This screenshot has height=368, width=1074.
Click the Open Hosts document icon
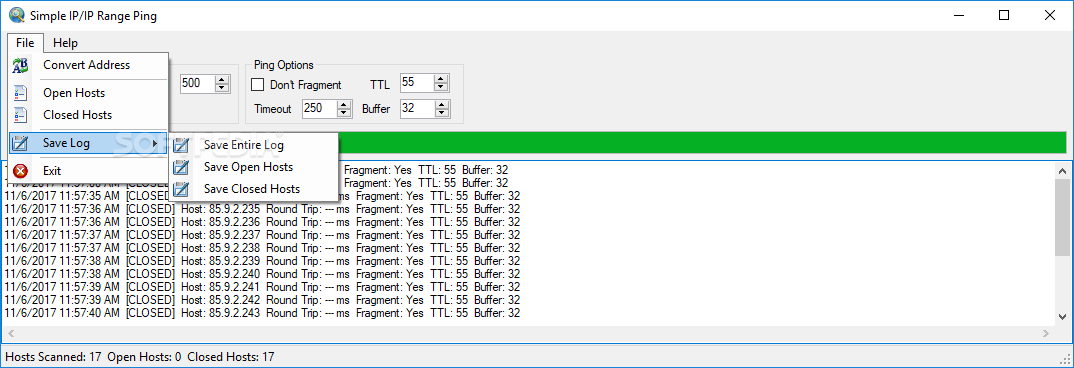pyautogui.click(x=21, y=93)
